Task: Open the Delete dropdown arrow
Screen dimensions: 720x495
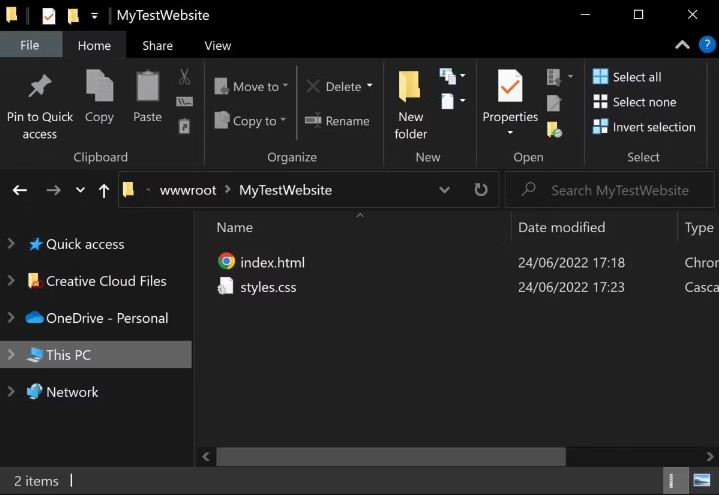Action: (370, 86)
